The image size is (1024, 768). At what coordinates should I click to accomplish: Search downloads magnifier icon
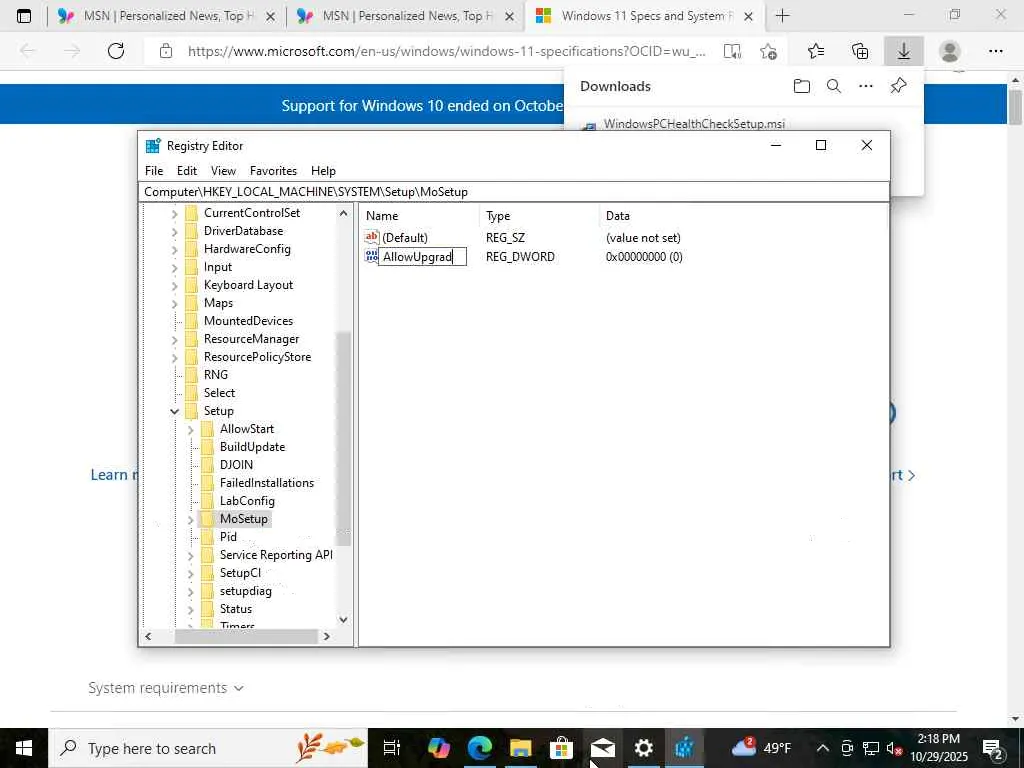pos(833,86)
